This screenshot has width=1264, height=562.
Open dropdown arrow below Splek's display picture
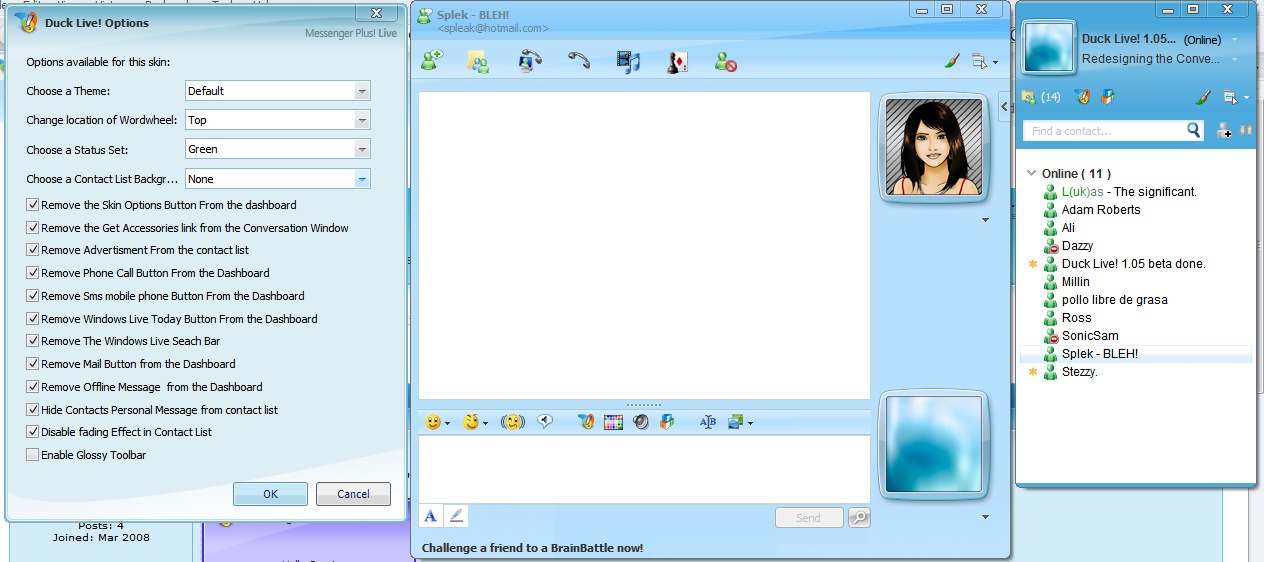click(x=985, y=219)
